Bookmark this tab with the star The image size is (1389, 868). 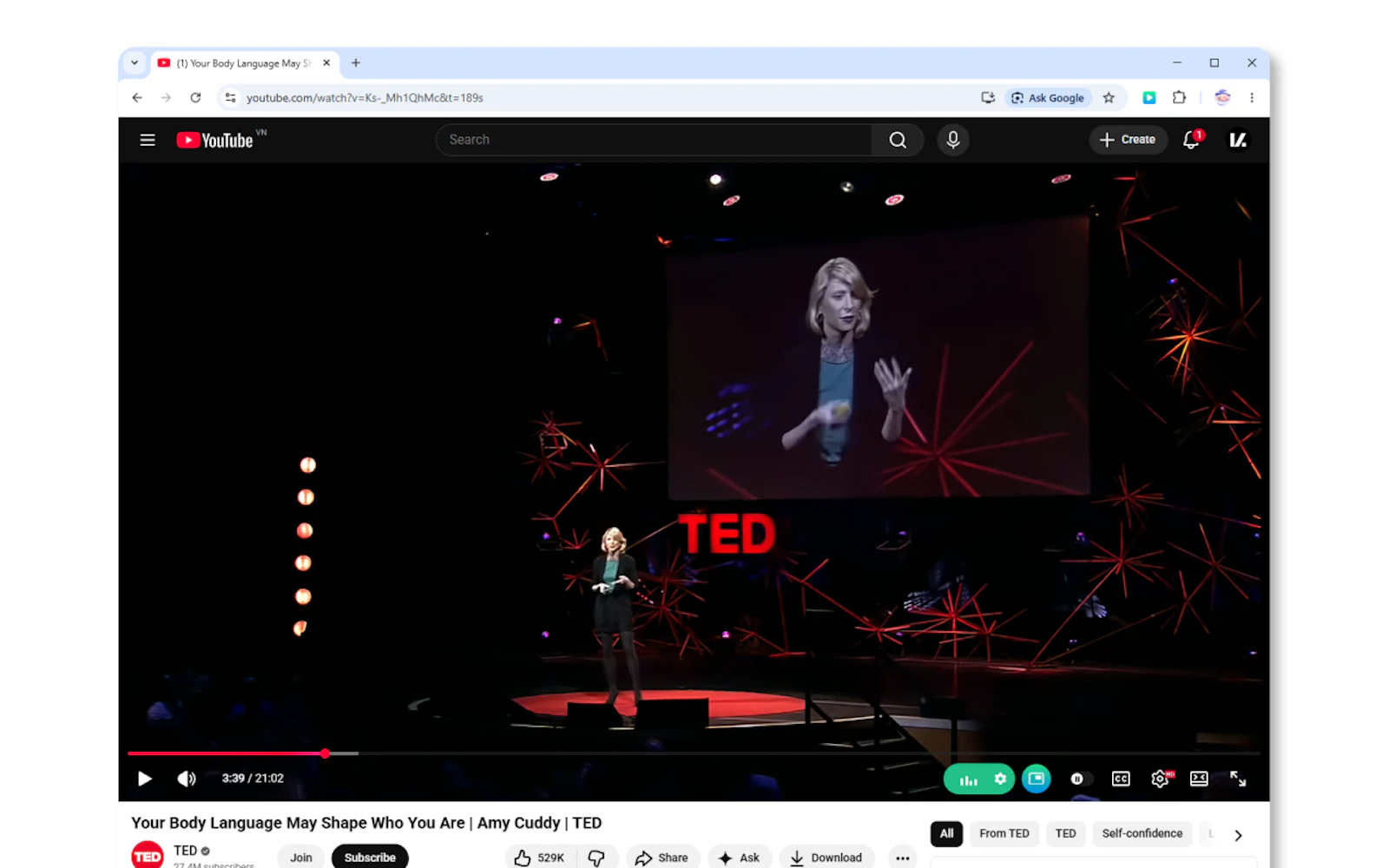1109,98
